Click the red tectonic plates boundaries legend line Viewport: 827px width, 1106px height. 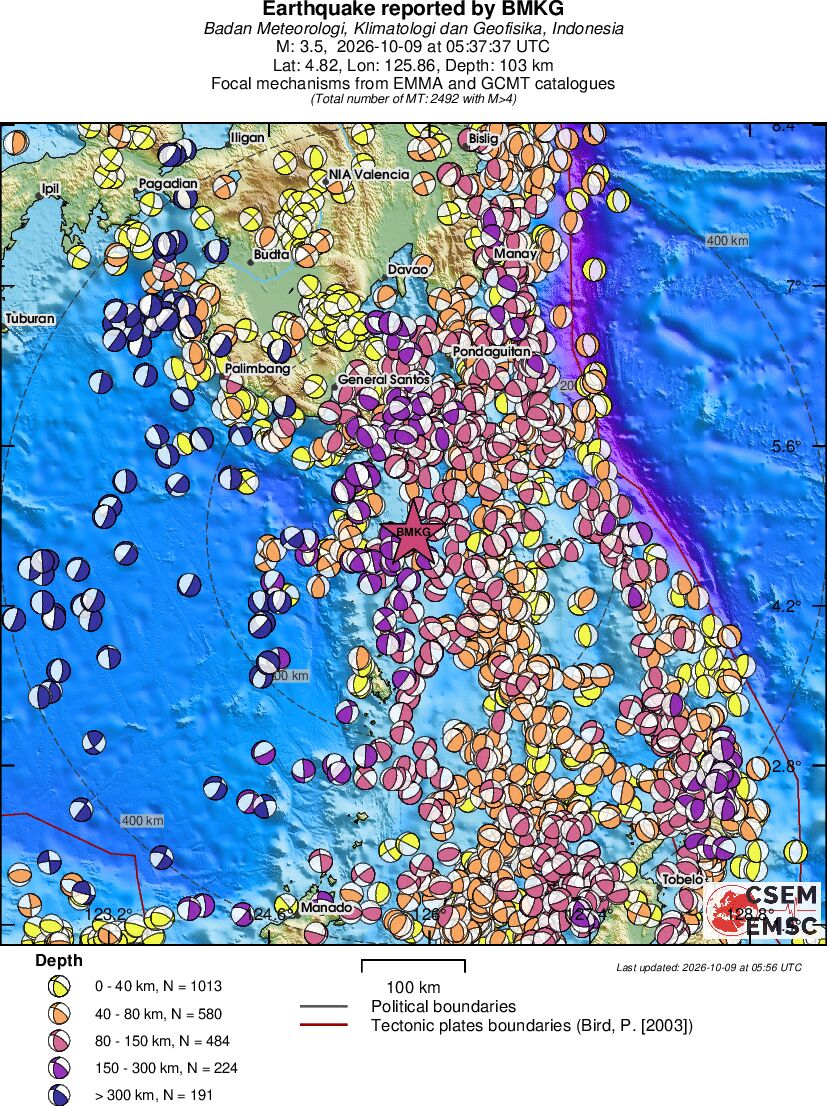[x=324, y=1025]
